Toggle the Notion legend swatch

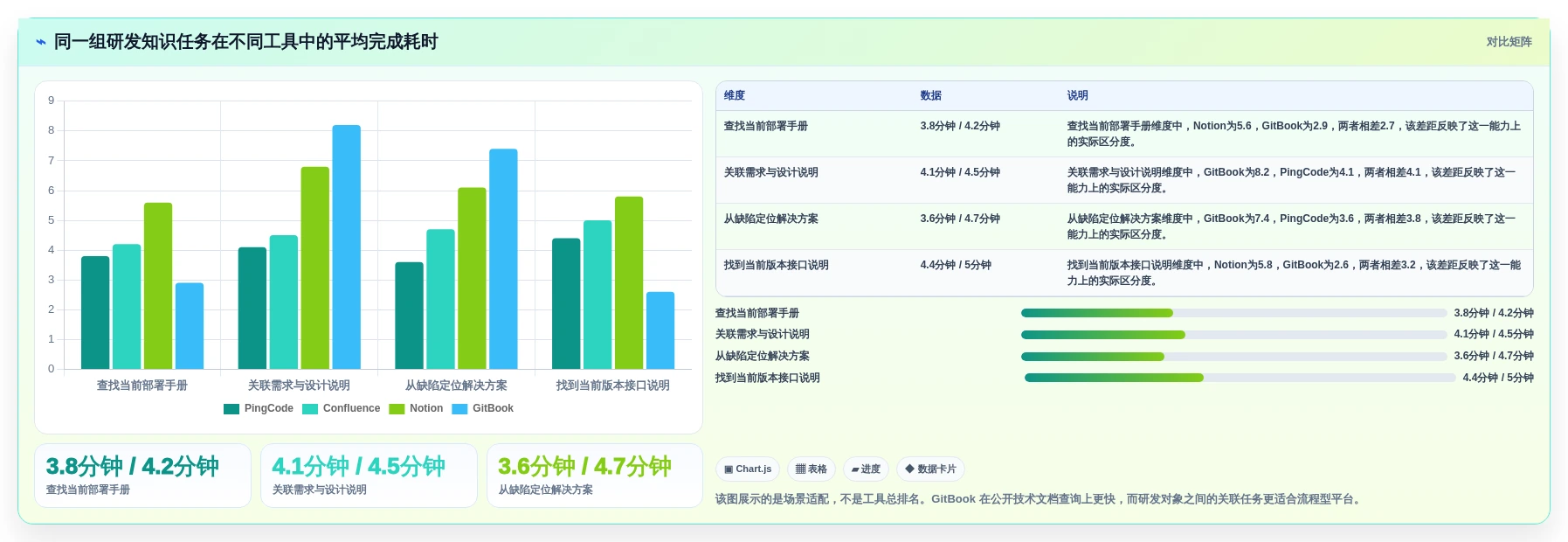pos(397,409)
